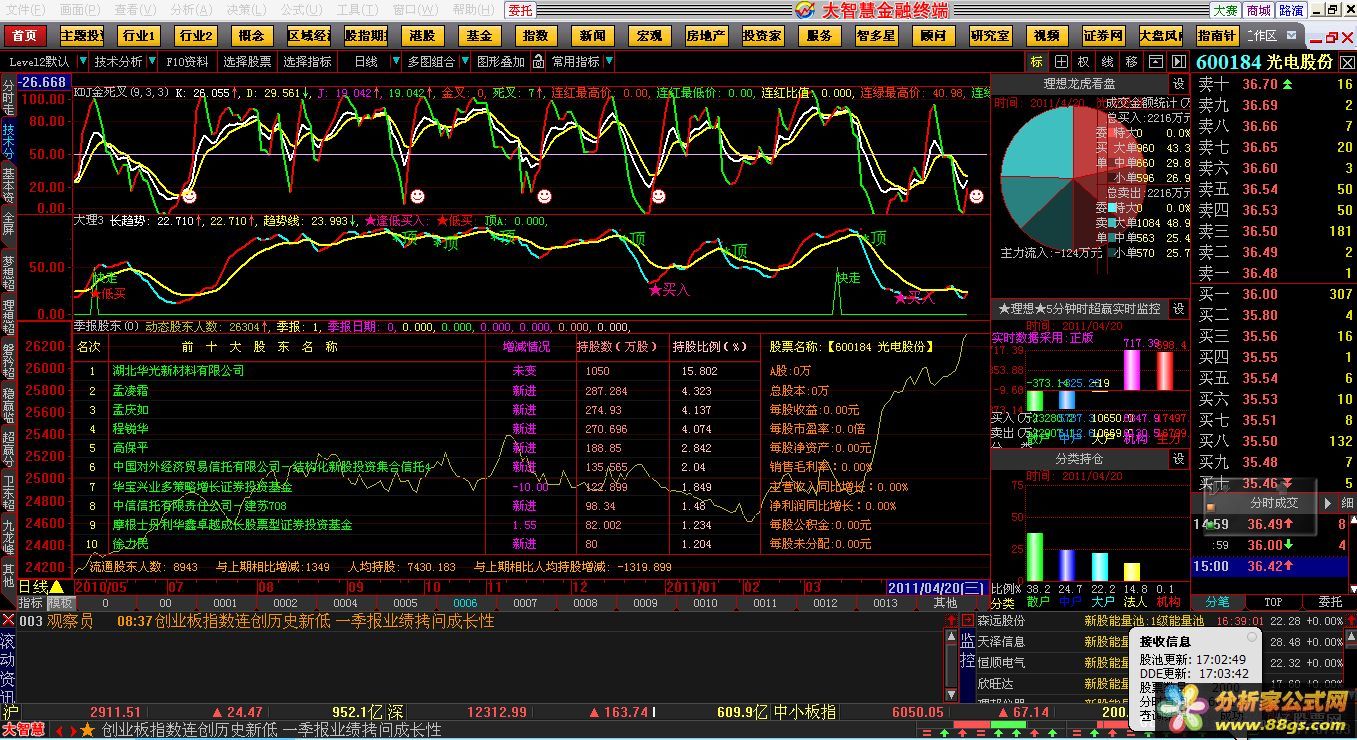
Task: Click 选择指标 toolbar item
Action: 307,61
